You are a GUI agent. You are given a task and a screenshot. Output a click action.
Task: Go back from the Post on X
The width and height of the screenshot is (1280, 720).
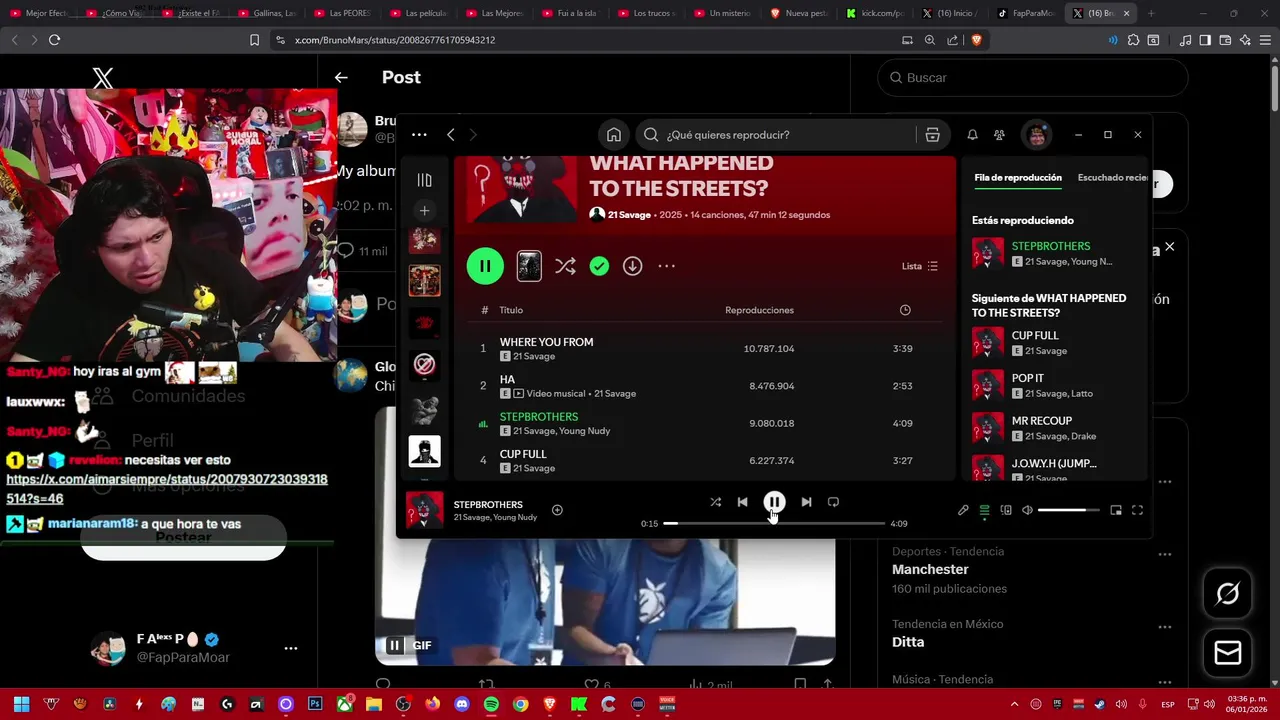pos(341,77)
